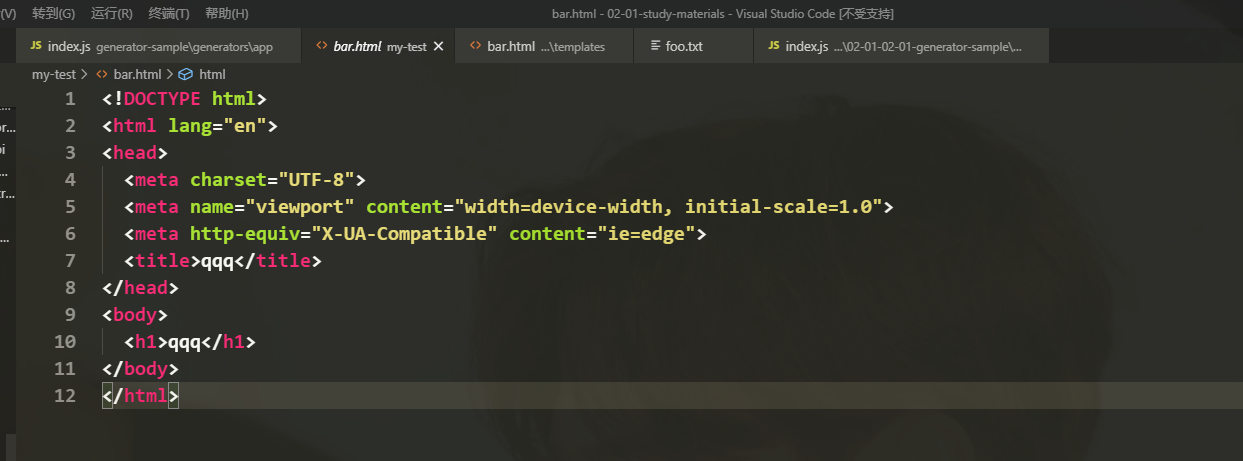Click text file icon on foo.txt tab
The image size is (1243, 461).
tap(655, 46)
